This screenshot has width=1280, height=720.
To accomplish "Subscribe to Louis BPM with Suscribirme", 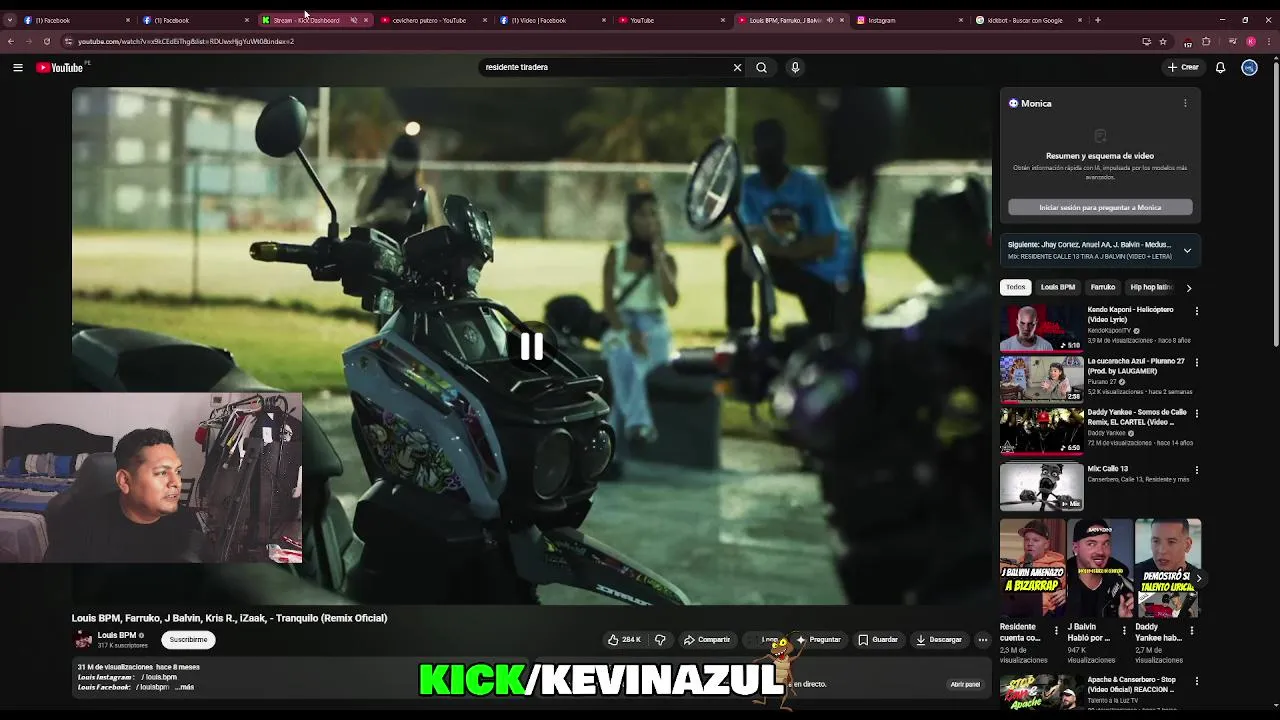I will tap(188, 640).
